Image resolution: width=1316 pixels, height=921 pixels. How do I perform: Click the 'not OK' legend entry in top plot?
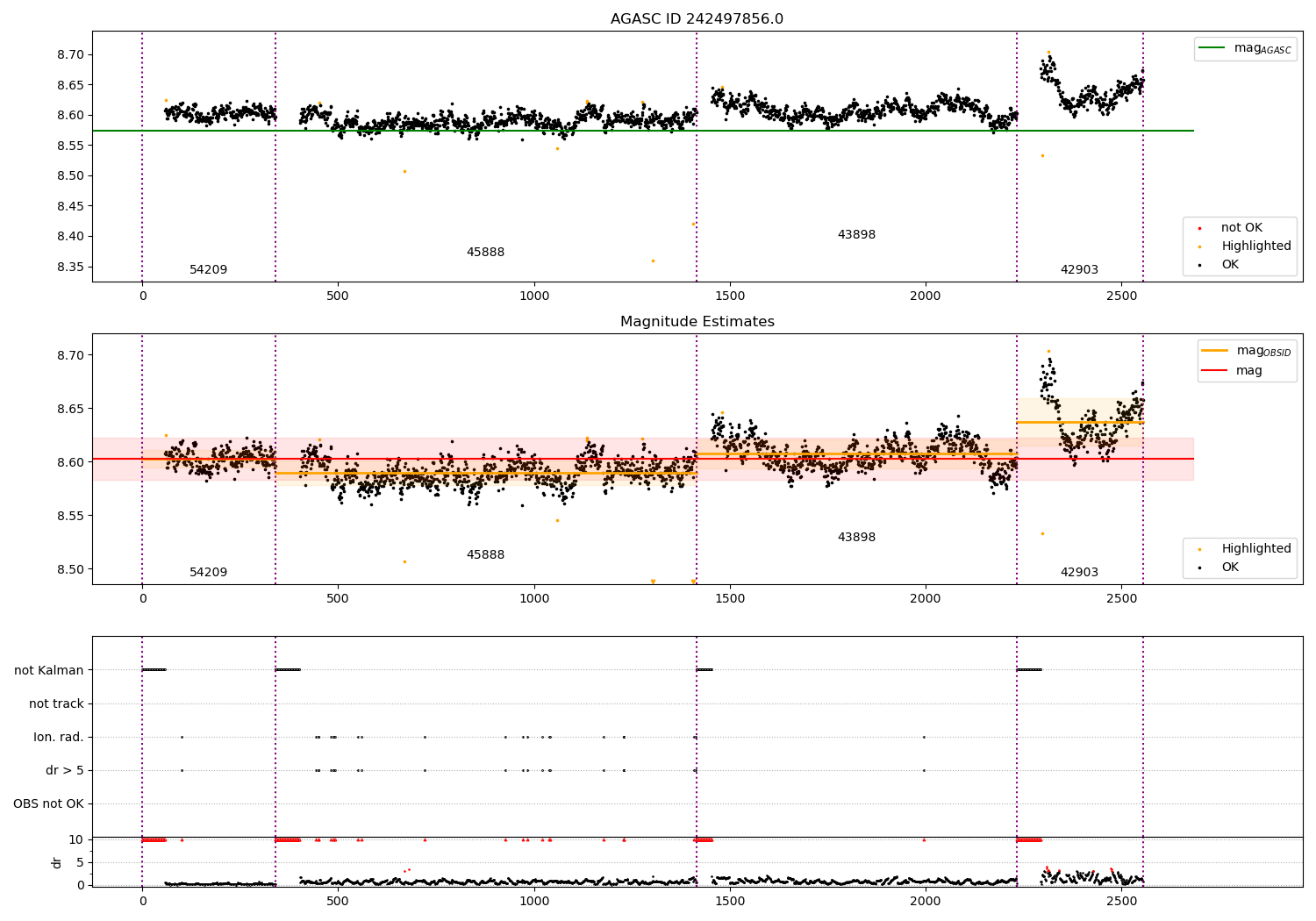coord(1241,228)
